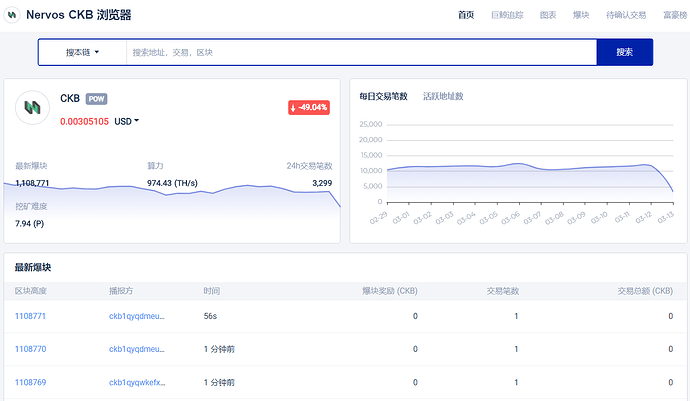Open the 待确认交易 nav item
Viewport: 690px width, 401px height.
click(x=626, y=15)
